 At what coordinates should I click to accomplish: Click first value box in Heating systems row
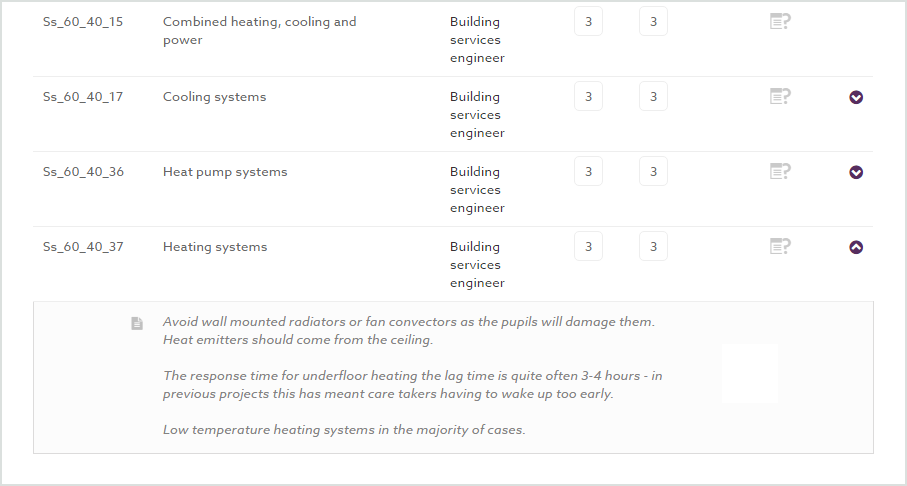588,246
